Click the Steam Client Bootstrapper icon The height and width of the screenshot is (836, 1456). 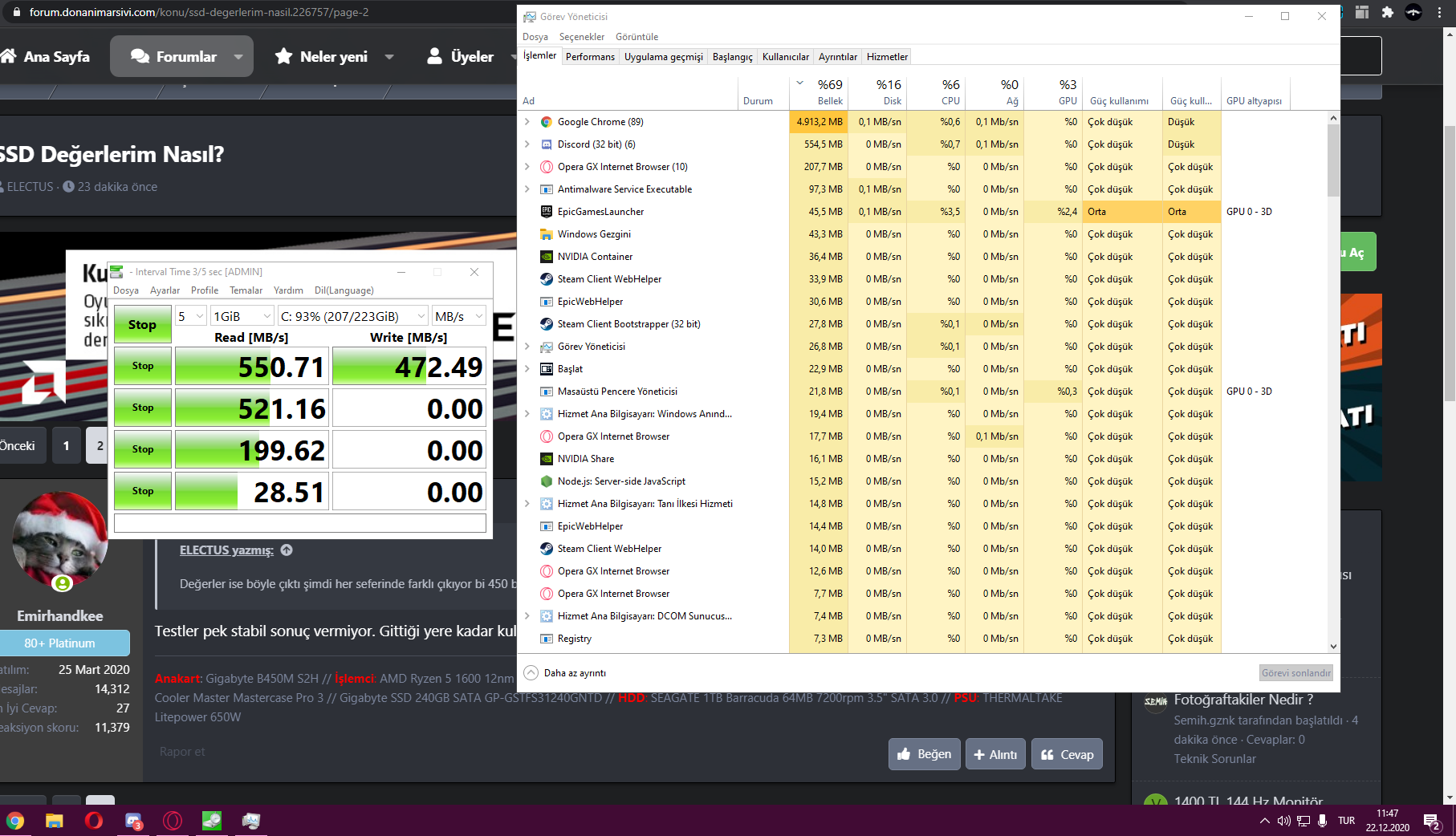(x=546, y=324)
